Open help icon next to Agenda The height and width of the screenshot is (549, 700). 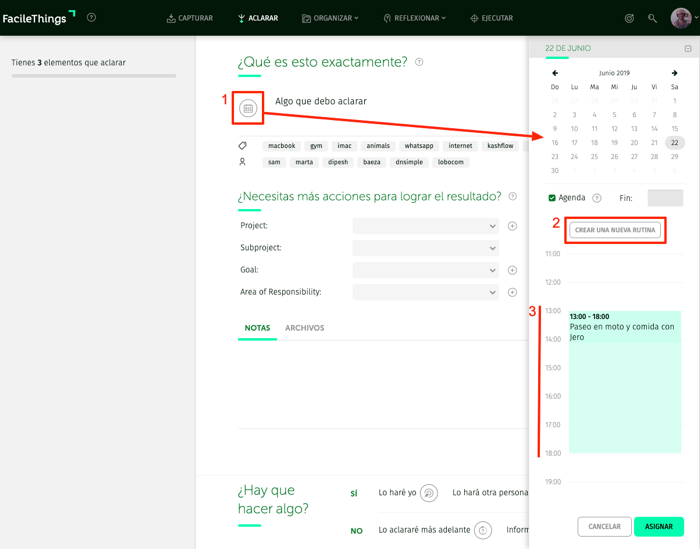click(597, 198)
